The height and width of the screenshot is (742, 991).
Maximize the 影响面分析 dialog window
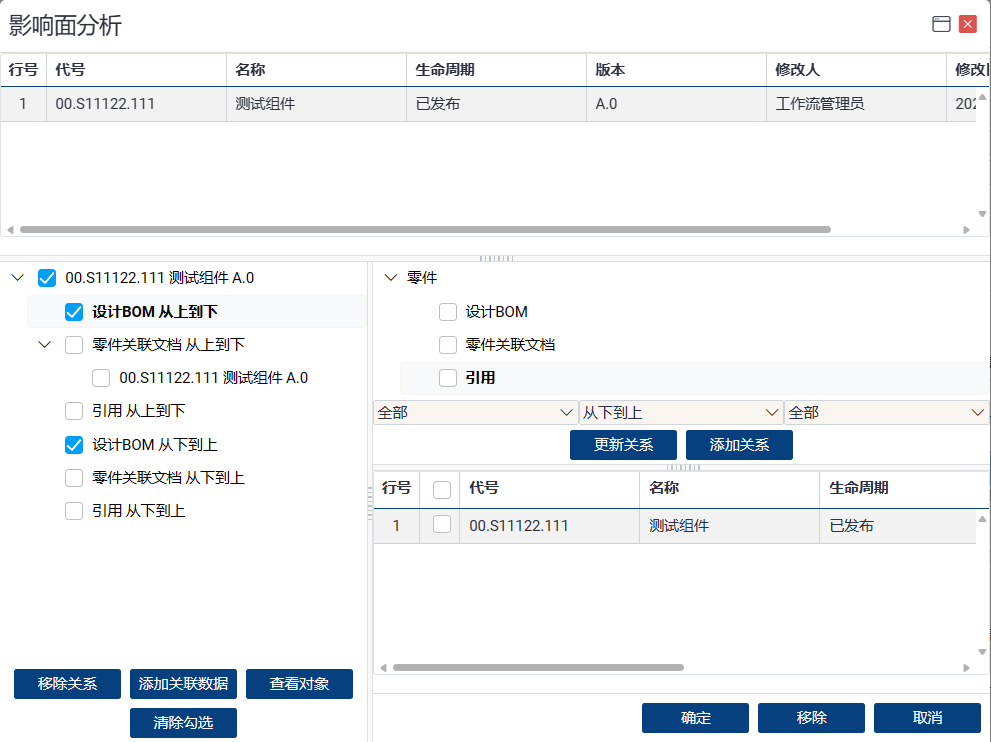tap(941, 25)
